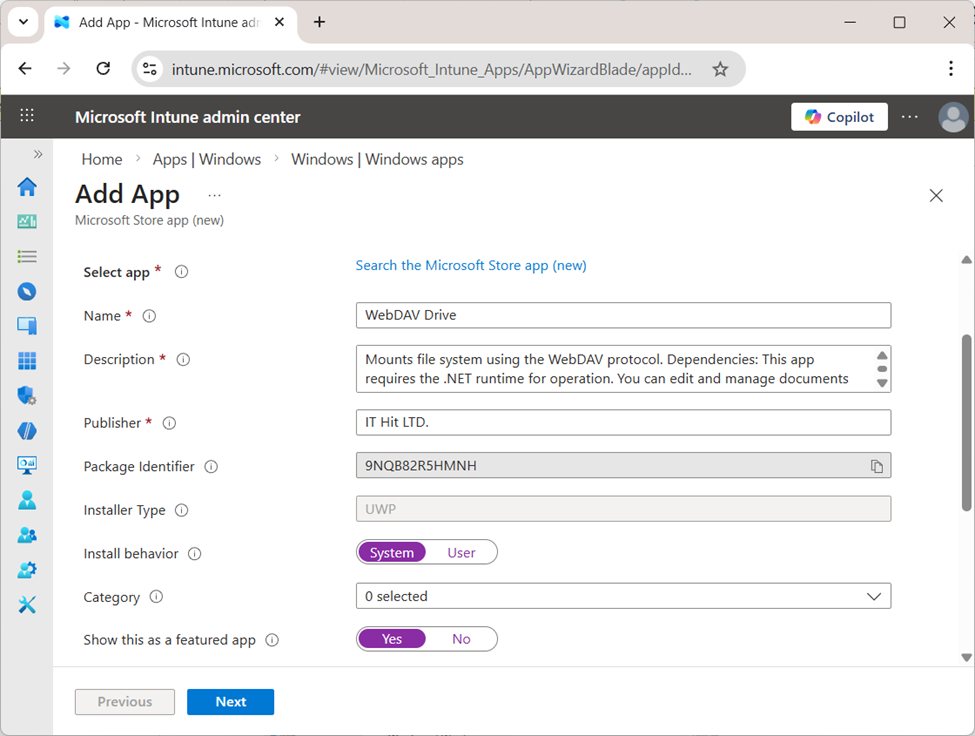Screen dimensions: 975x736
Task: Open the ellipsis menu beside the Copilot button
Action: 909,117
